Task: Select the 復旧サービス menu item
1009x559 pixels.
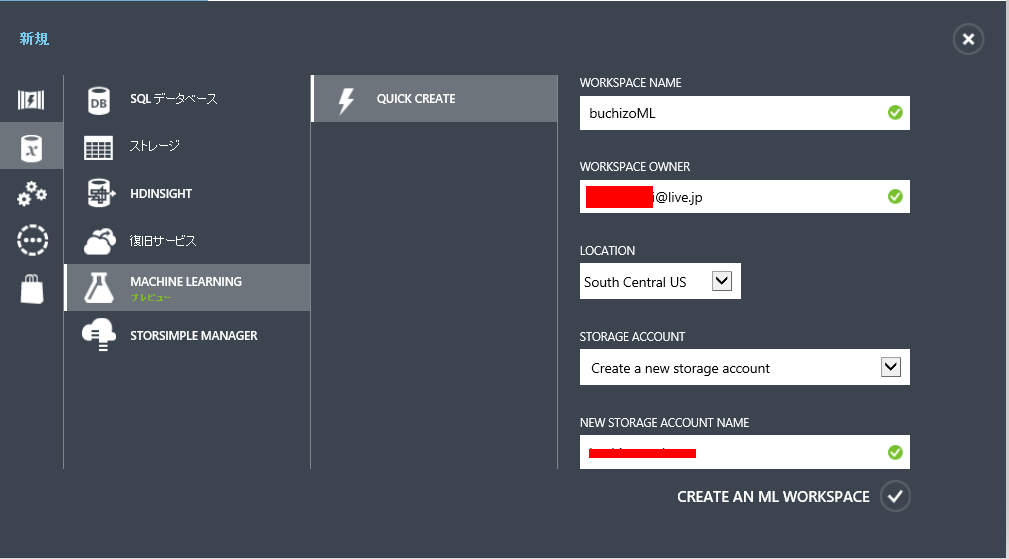Action: [163, 241]
